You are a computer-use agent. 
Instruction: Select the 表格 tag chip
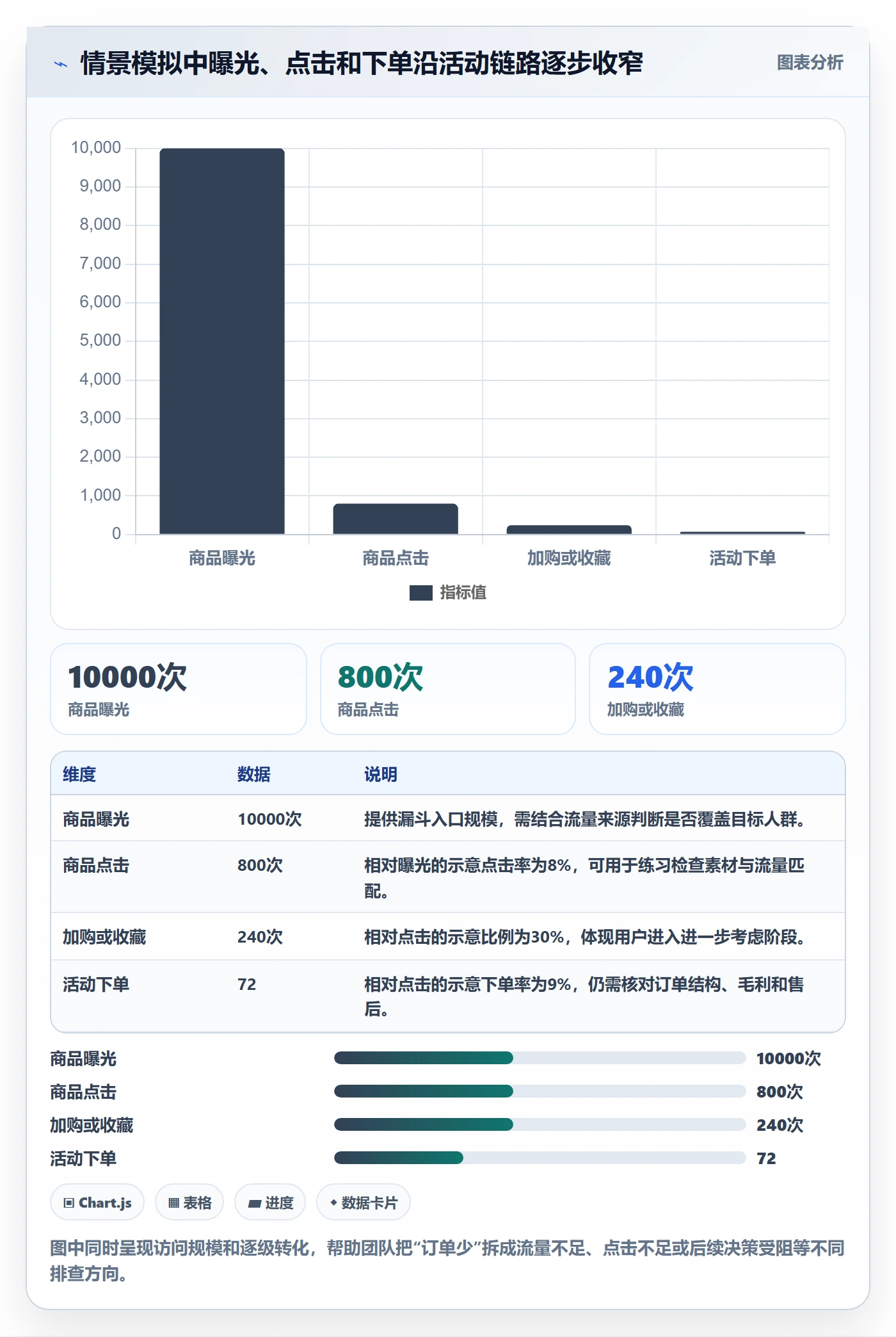(189, 1203)
